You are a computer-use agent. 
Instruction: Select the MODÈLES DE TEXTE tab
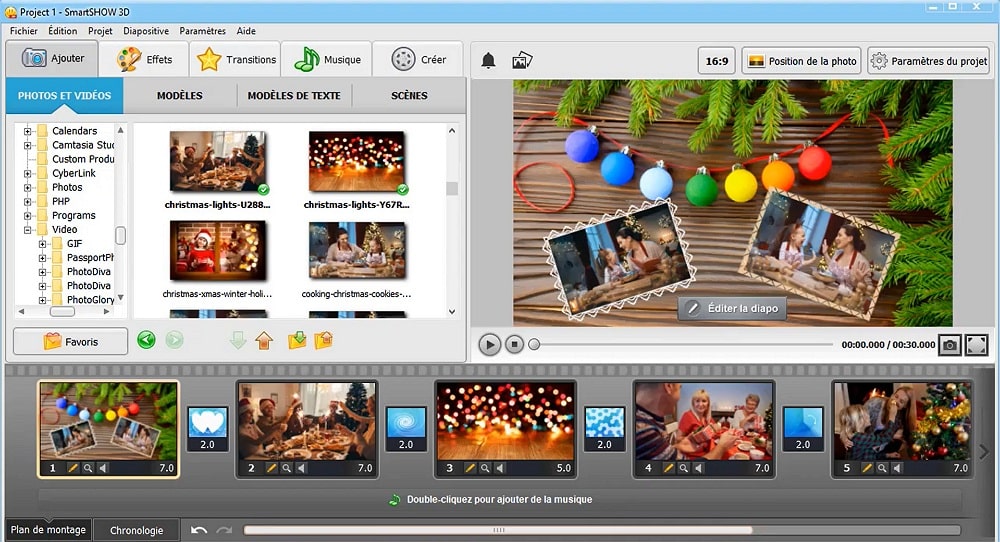(294, 96)
